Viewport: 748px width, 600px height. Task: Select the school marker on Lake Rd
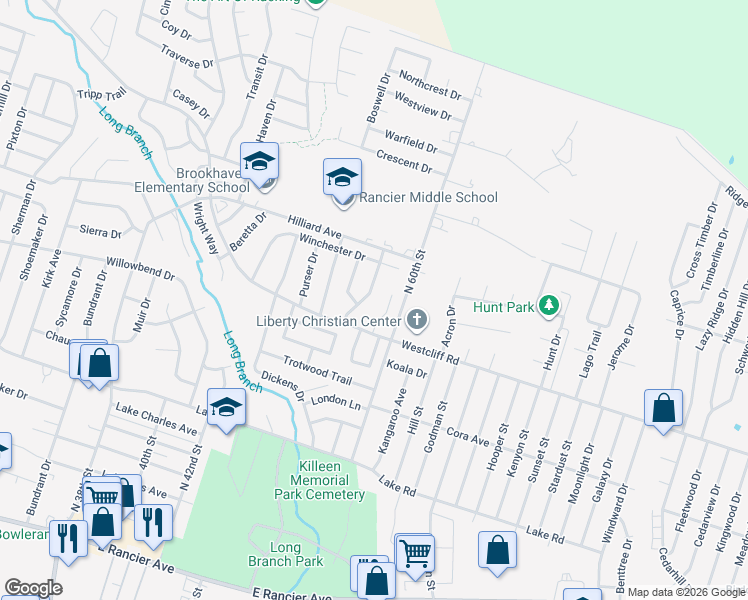[x=227, y=408]
